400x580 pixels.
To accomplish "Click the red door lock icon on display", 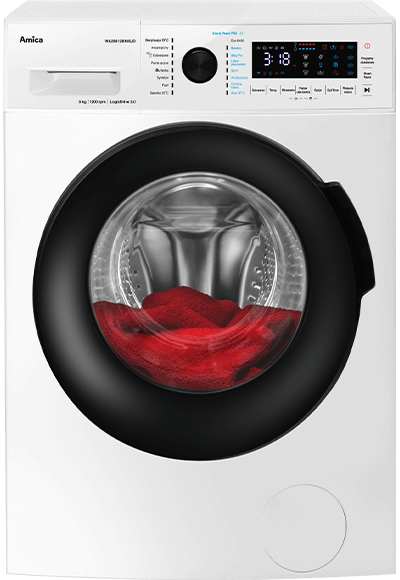I will pyautogui.click(x=325, y=47).
